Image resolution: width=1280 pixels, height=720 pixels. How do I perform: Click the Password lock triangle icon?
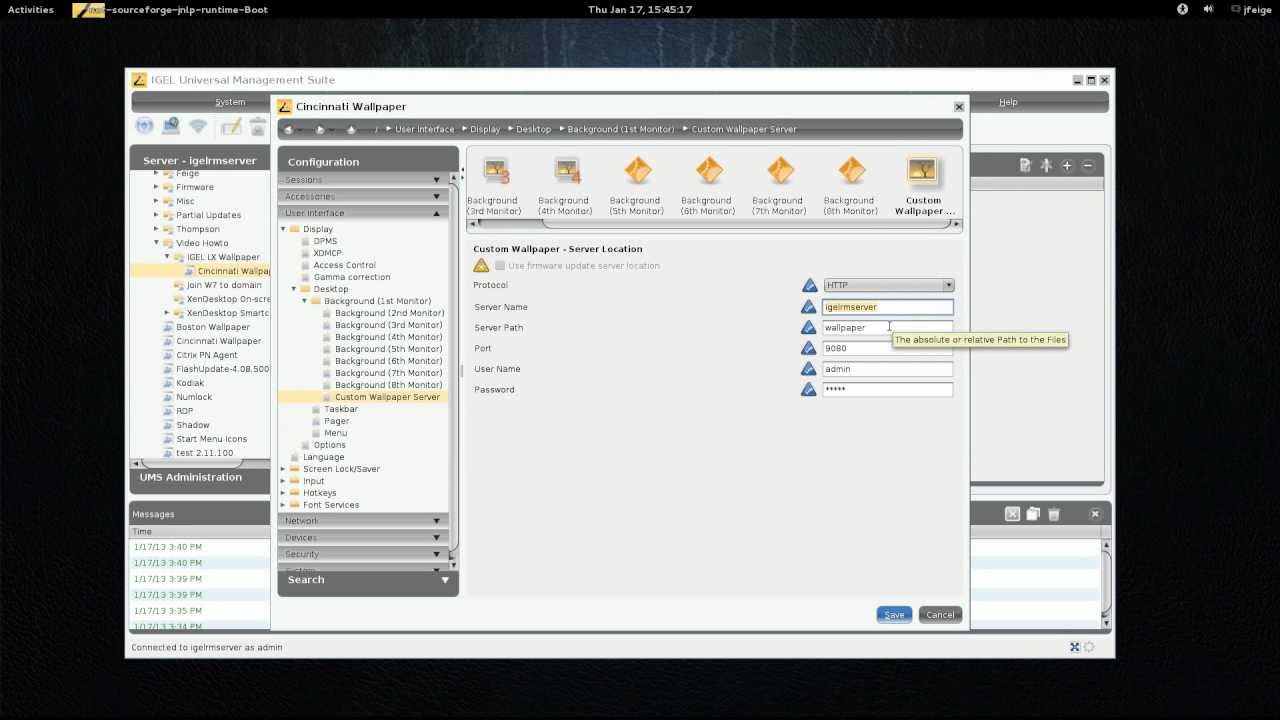(809, 390)
